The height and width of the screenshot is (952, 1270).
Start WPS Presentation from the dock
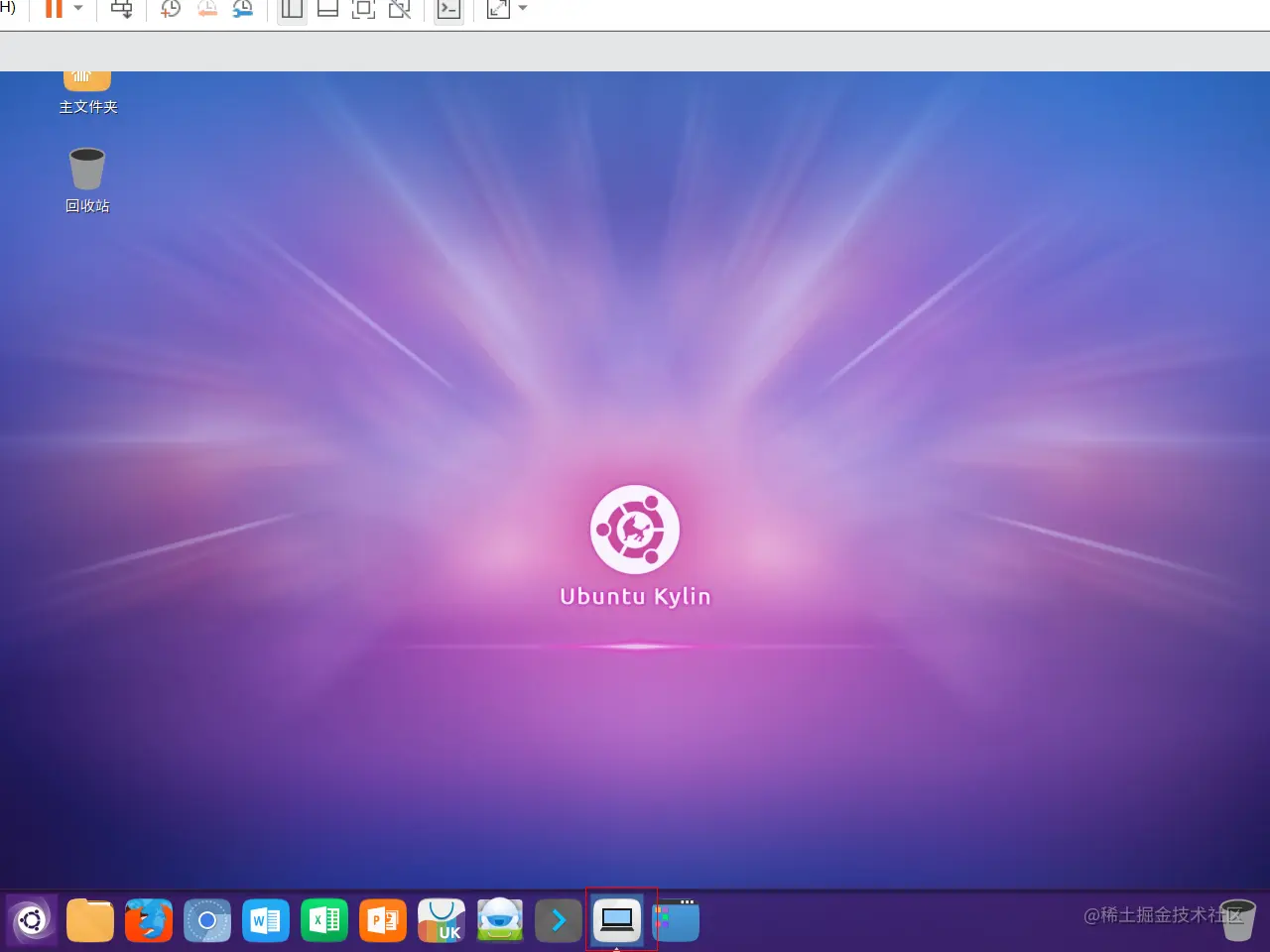click(383, 920)
